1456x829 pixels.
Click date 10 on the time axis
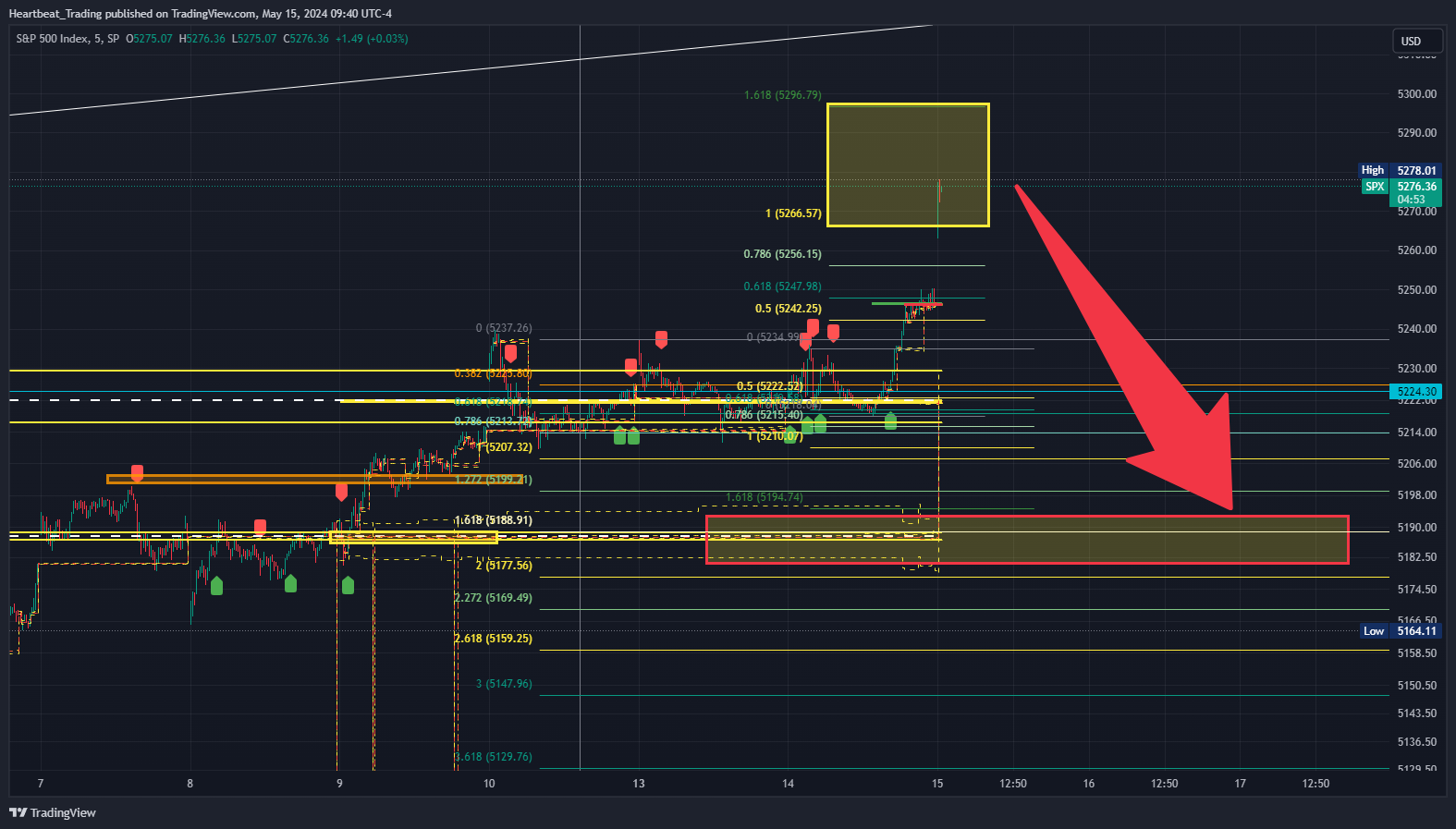tap(489, 784)
